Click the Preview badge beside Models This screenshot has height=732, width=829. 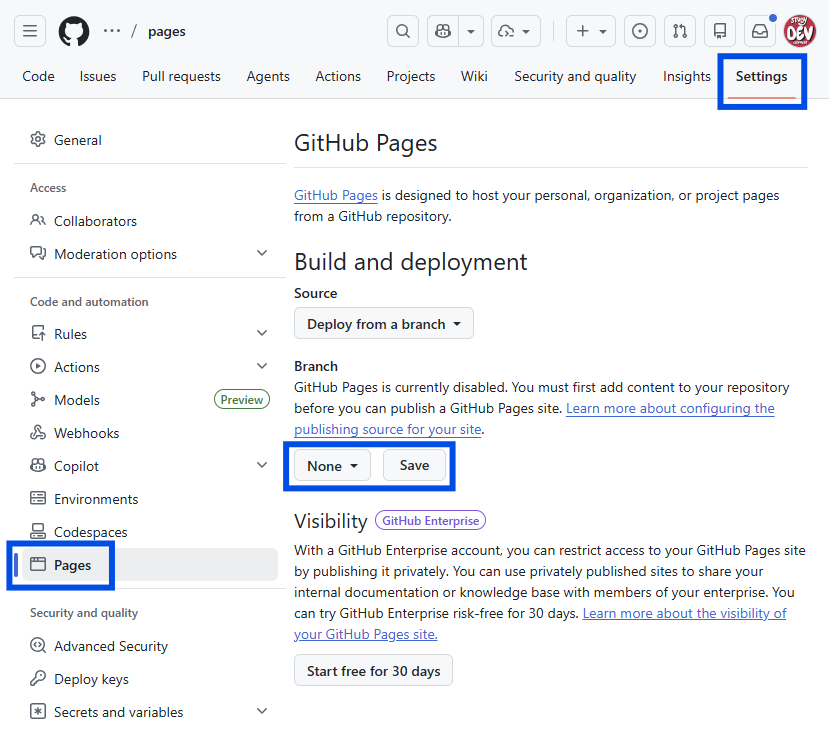click(x=242, y=400)
